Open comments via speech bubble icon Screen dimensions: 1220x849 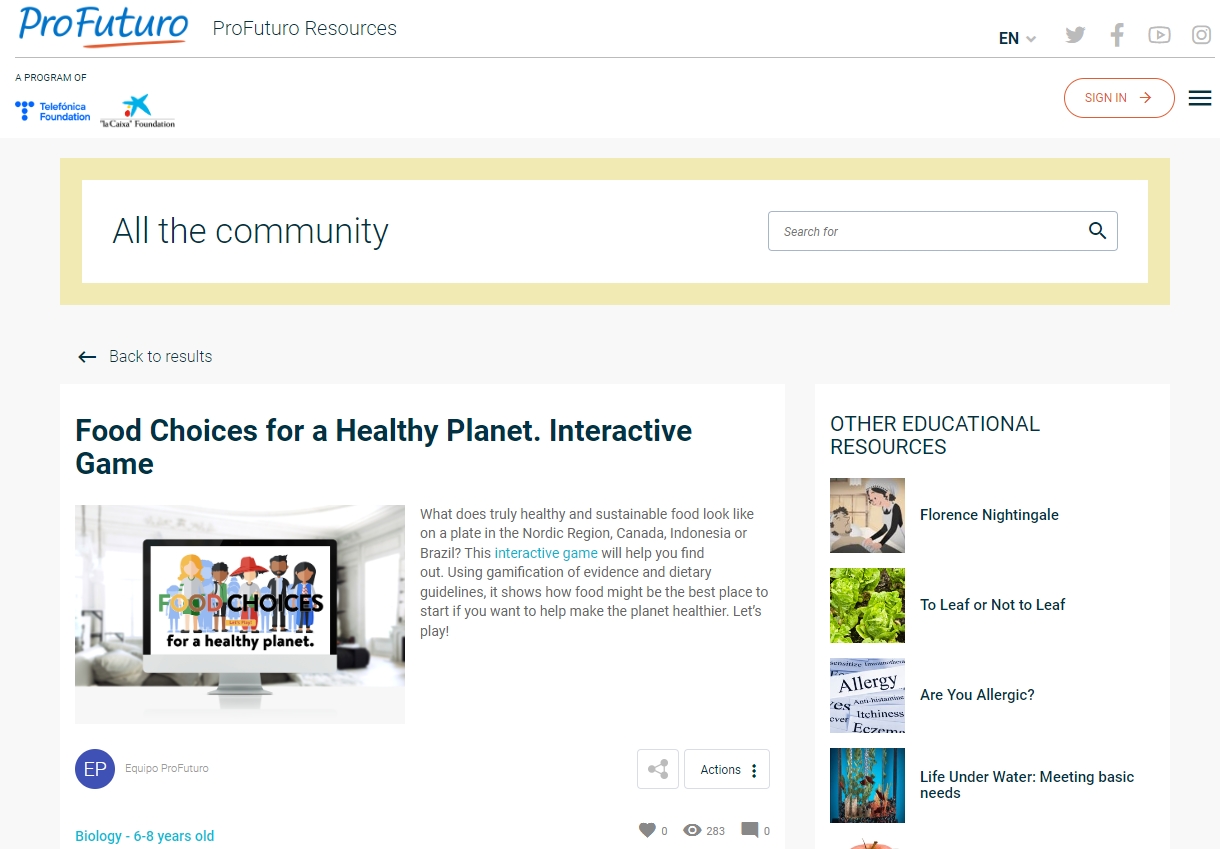click(x=749, y=830)
